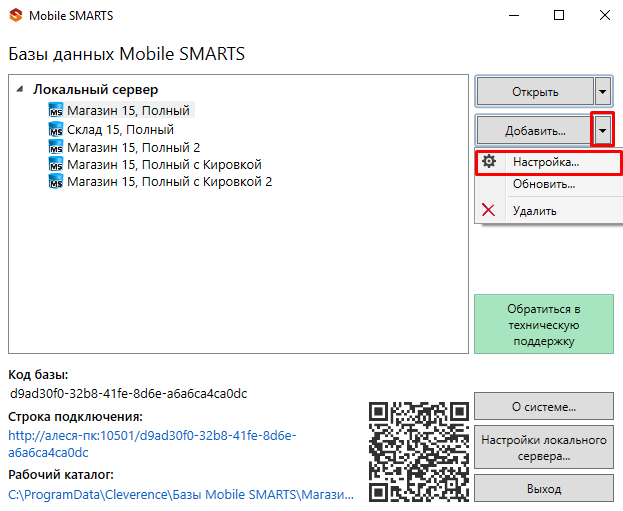
Task: Click the Выход button
Action: (x=544, y=488)
